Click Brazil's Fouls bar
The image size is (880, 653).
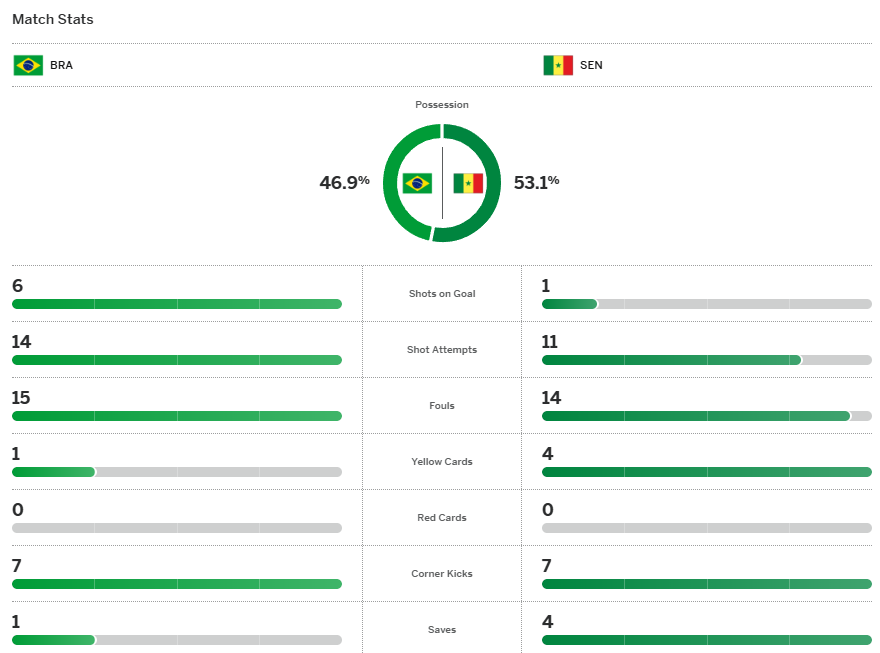pos(177,416)
